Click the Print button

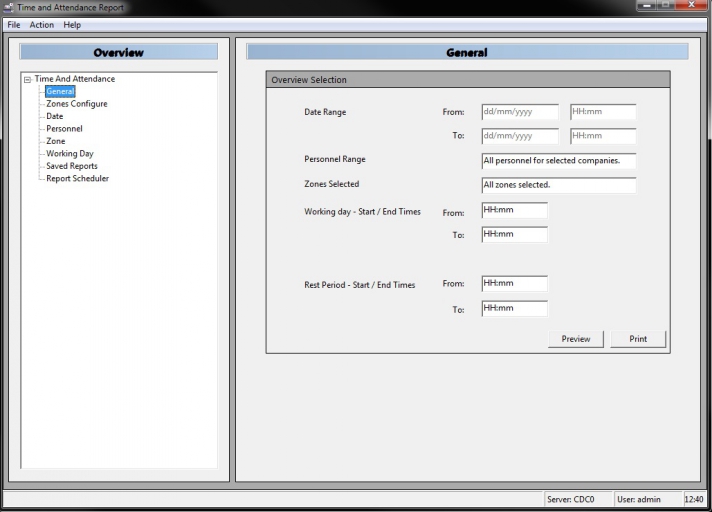click(x=638, y=339)
